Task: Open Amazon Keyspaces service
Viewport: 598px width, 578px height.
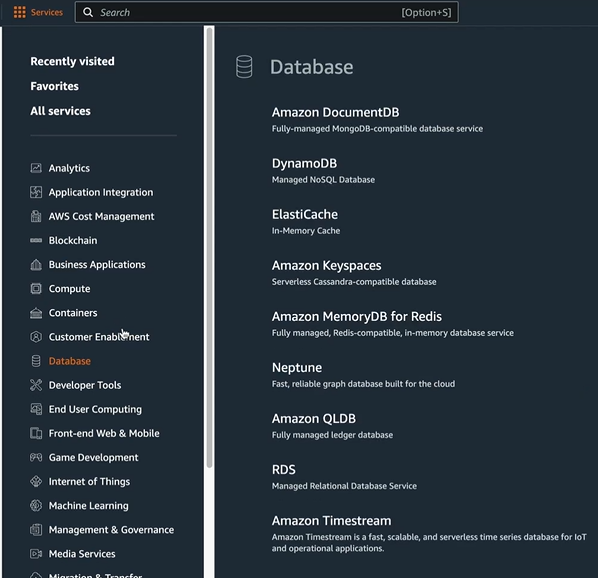Action: (x=326, y=265)
